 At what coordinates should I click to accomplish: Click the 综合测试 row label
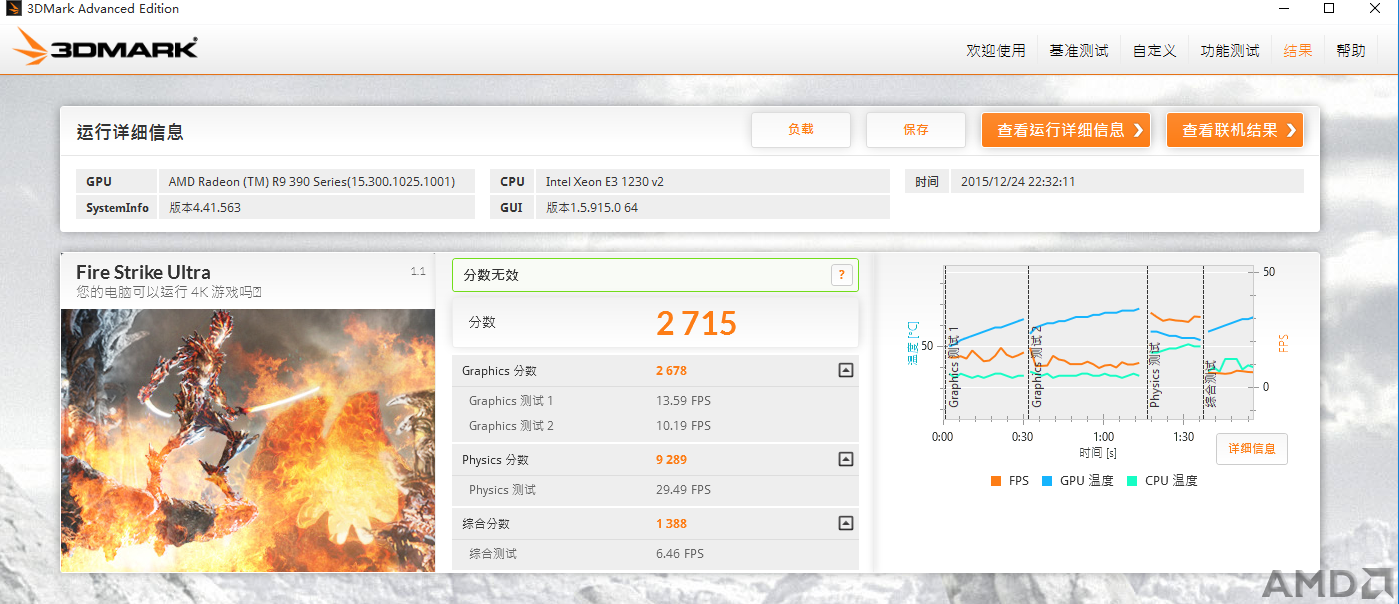click(x=493, y=553)
